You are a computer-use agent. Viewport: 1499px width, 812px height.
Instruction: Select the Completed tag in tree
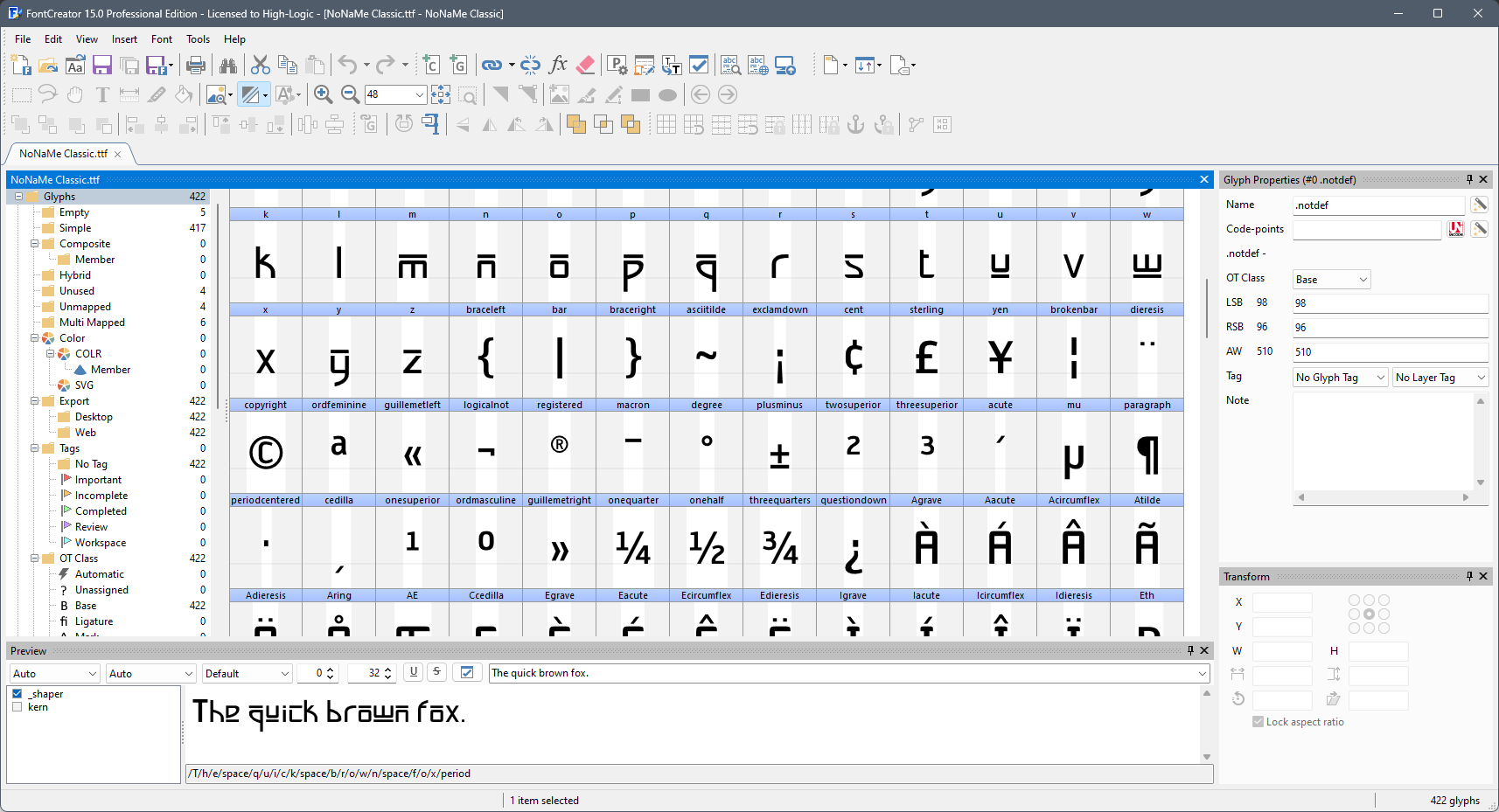point(101,511)
